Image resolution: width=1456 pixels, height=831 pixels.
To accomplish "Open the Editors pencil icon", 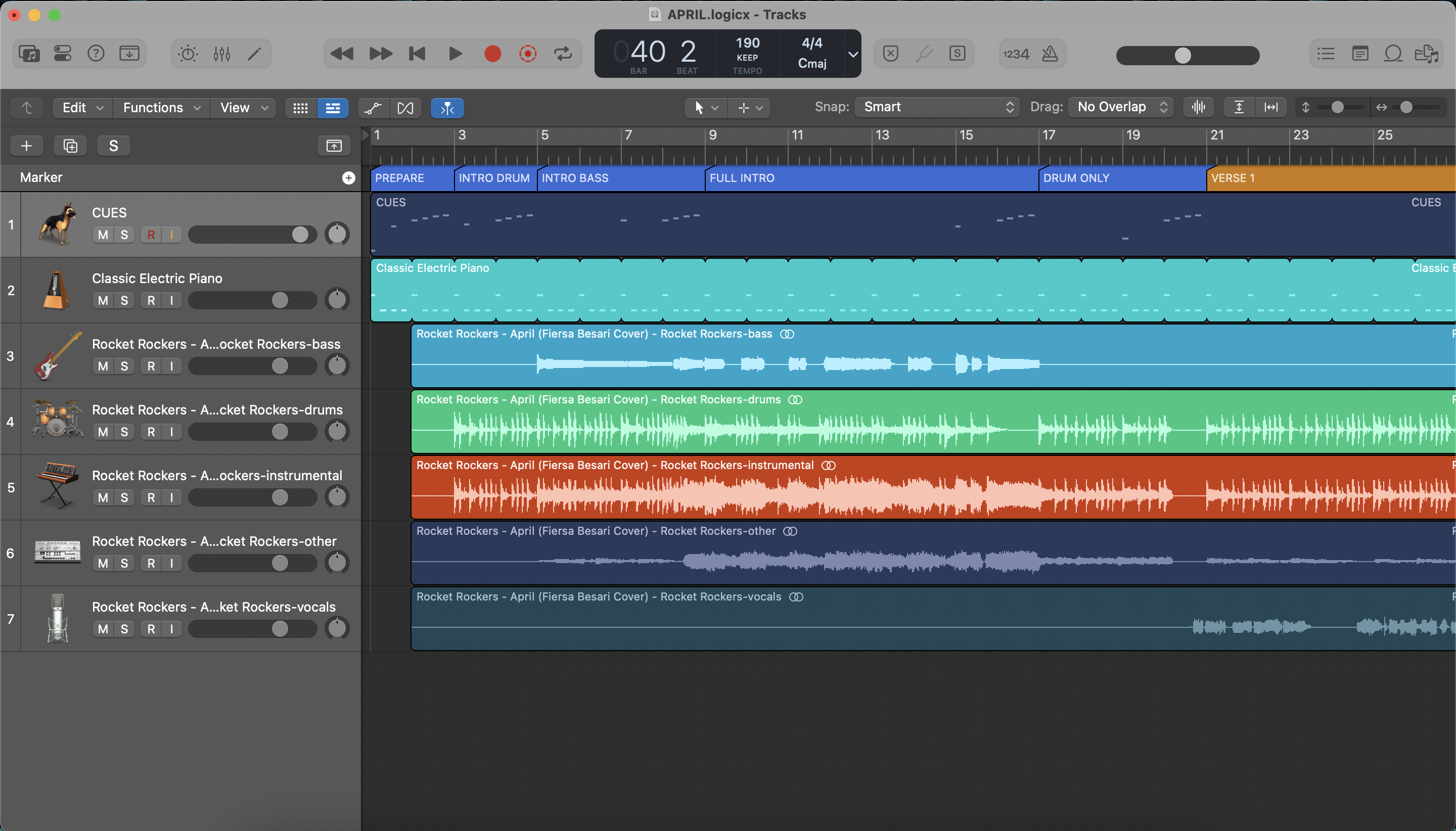I will [255, 54].
